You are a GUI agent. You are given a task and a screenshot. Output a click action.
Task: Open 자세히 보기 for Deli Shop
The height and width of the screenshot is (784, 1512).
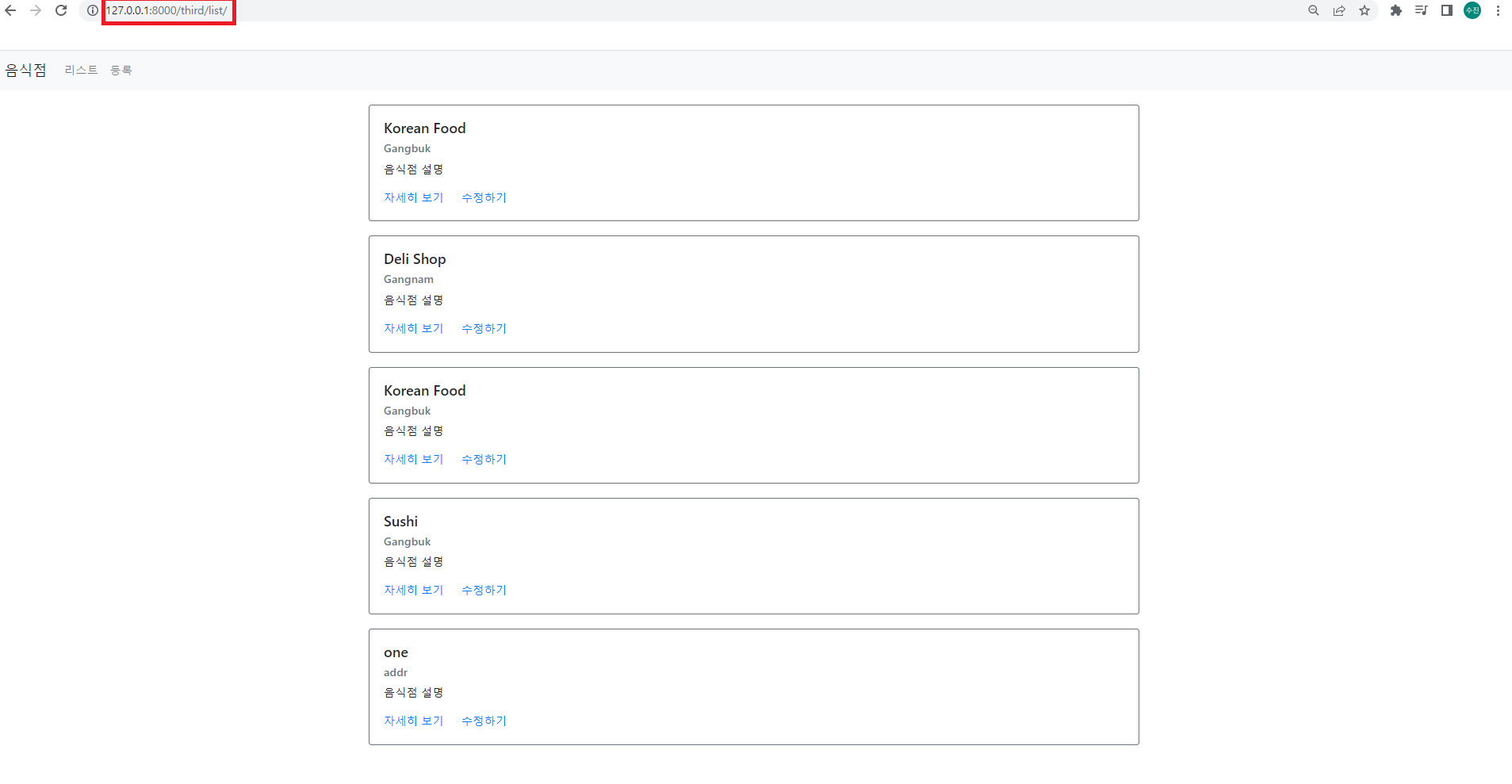coord(414,328)
